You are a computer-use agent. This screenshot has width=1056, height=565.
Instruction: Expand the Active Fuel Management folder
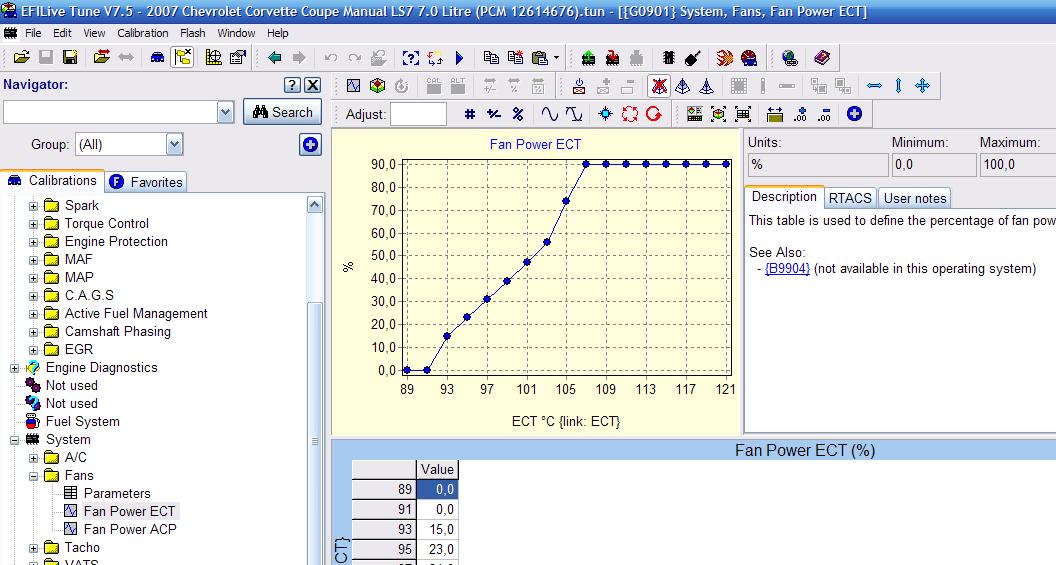[x=33, y=314]
